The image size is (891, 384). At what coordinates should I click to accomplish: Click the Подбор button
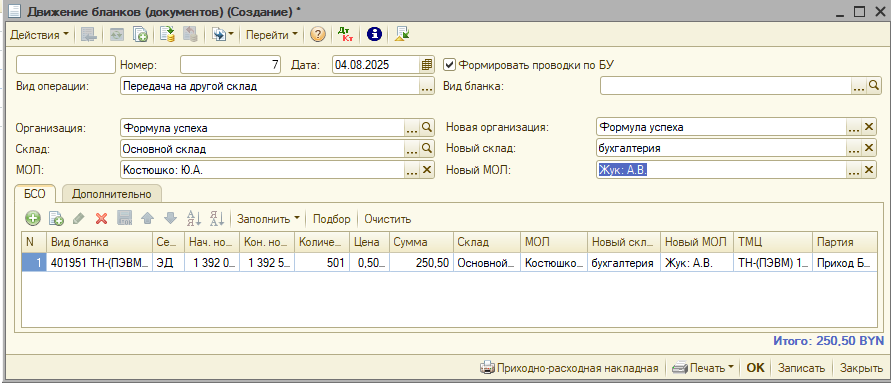point(332,219)
